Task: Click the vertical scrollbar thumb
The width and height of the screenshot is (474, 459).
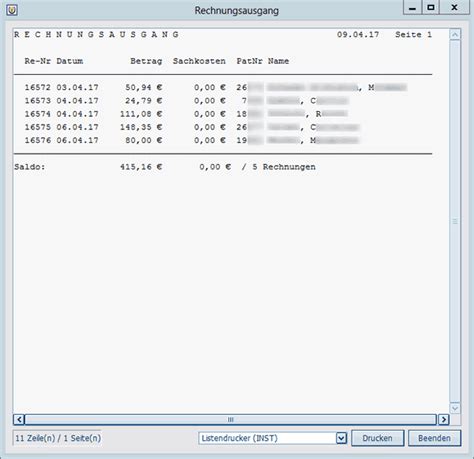Action: pyautogui.click(x=455, y=221)
